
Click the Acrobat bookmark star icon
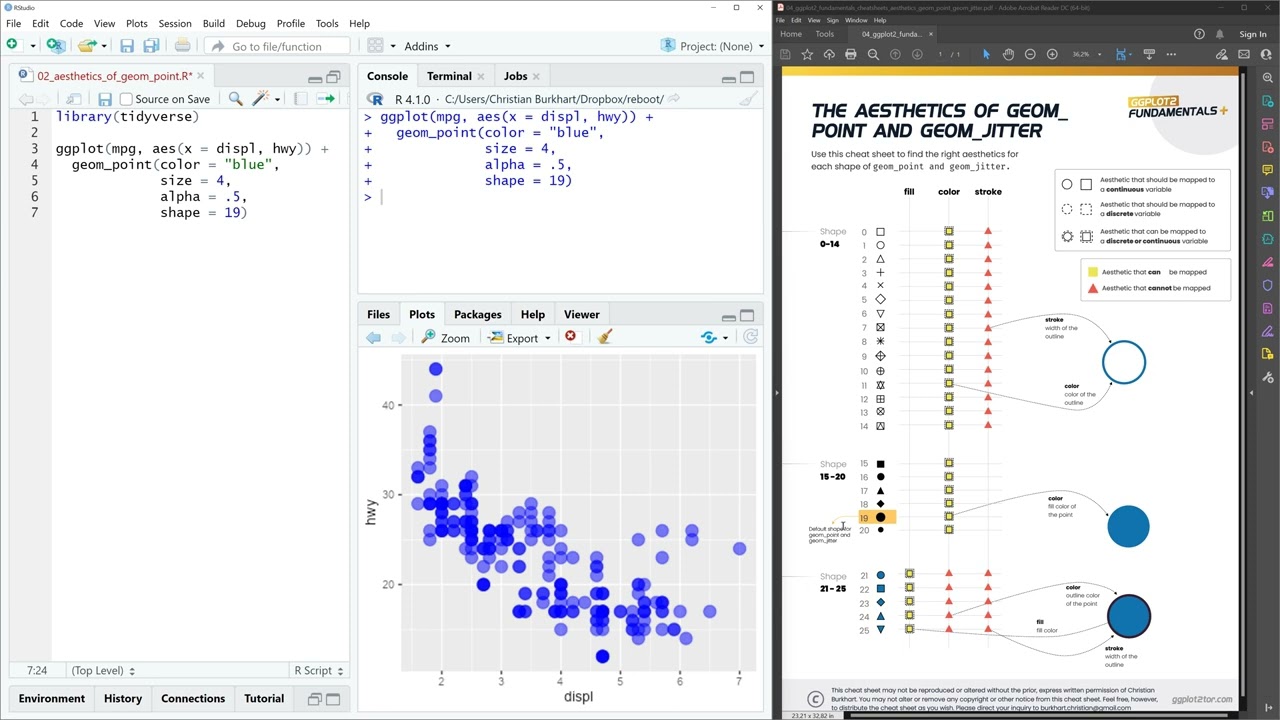(807, 54)
